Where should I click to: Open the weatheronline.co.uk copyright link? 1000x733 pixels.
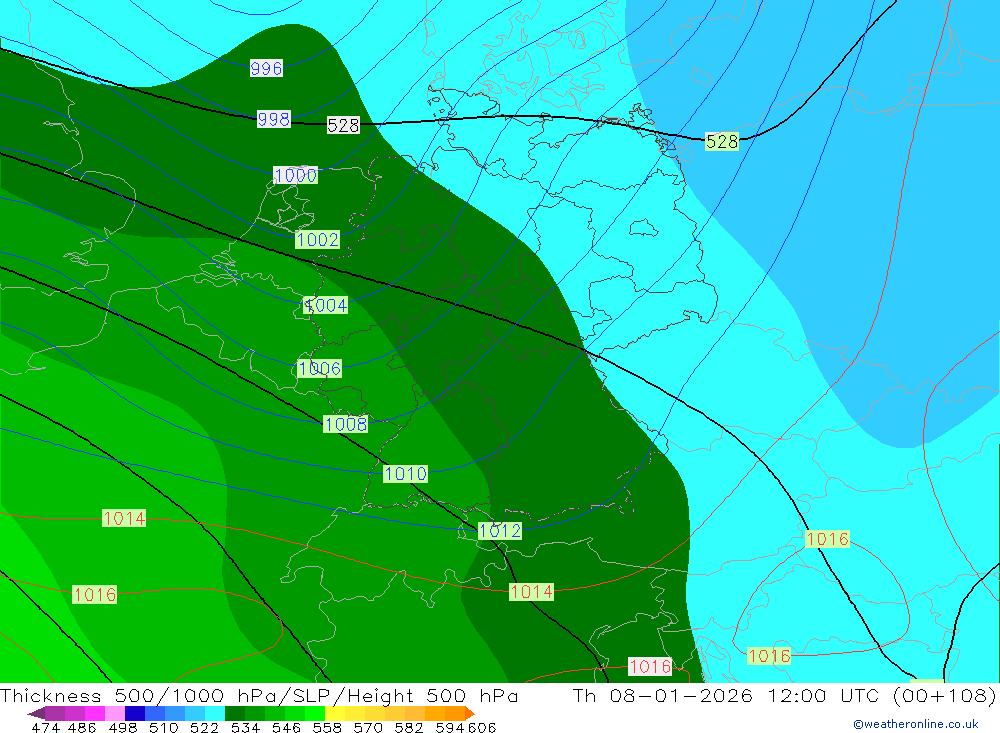915,724
